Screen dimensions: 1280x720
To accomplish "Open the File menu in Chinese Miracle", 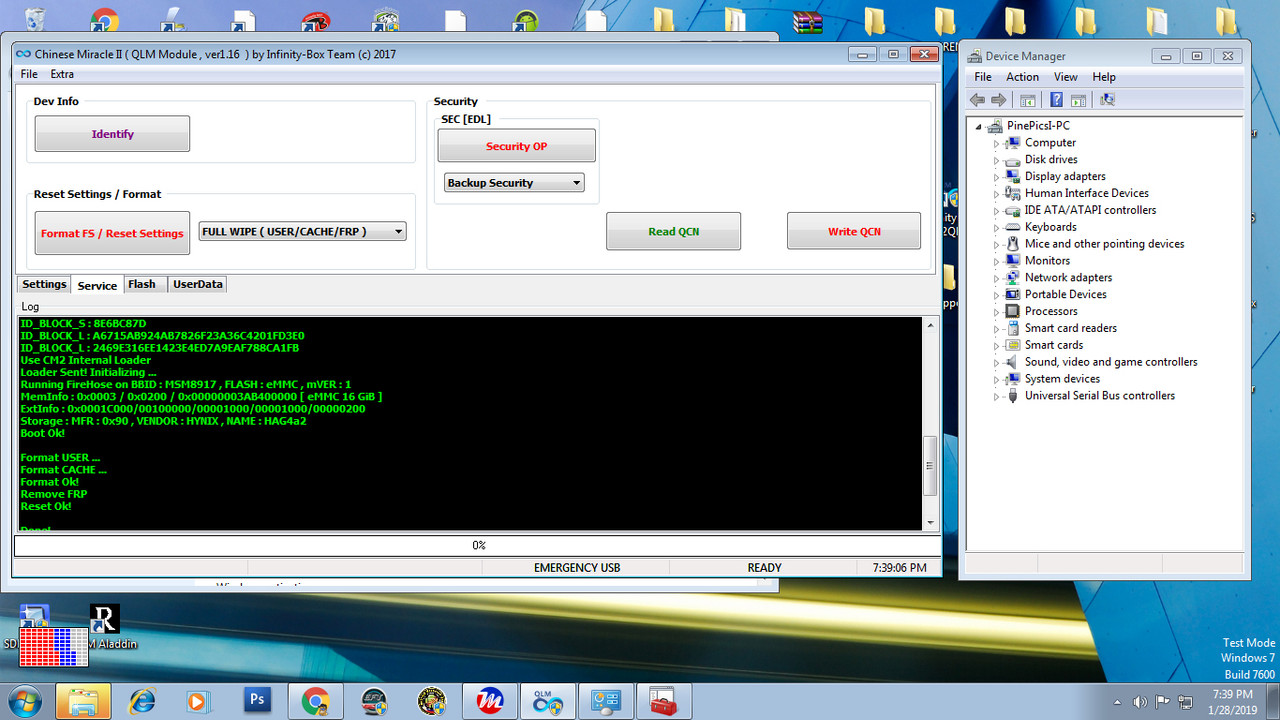I will tap(29, 74).
